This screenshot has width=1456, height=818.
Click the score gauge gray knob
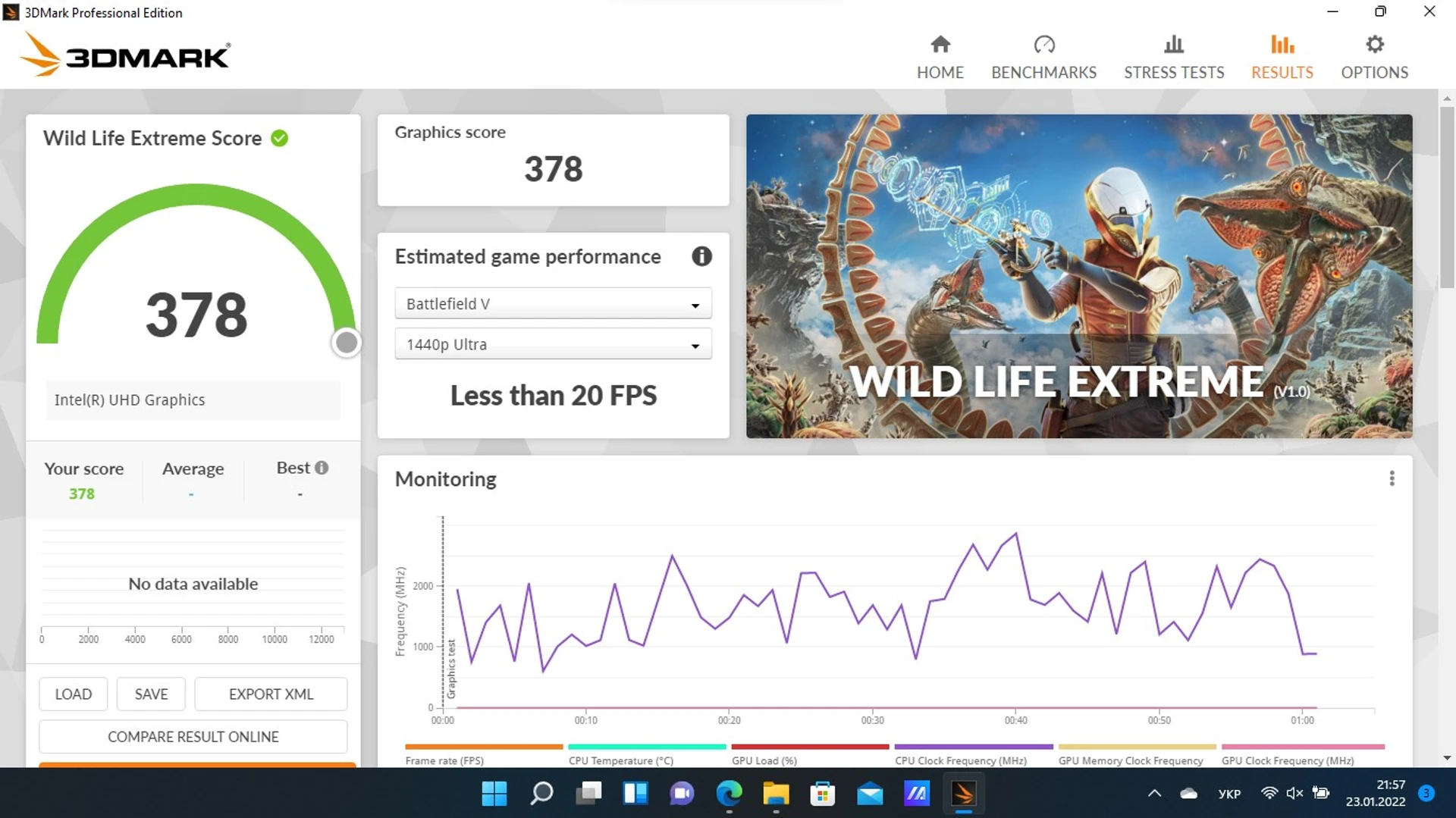coord(347,343)
